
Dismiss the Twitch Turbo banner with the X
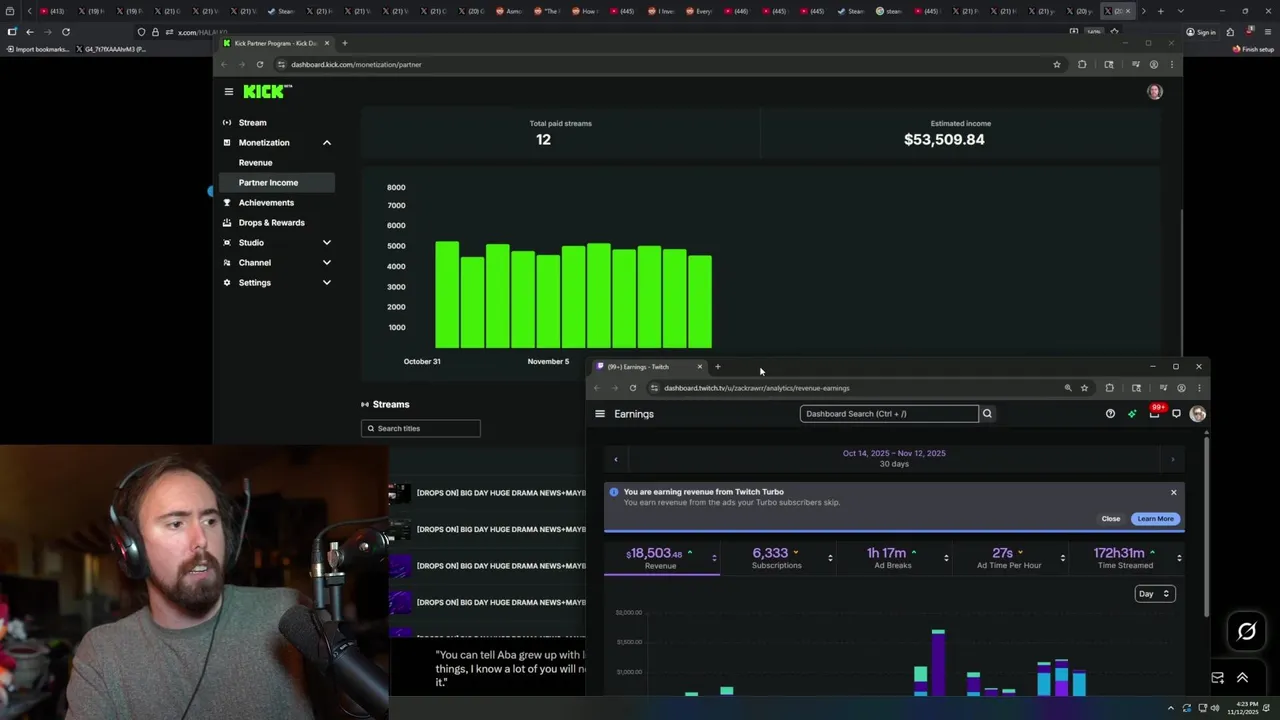point(1173,492)
